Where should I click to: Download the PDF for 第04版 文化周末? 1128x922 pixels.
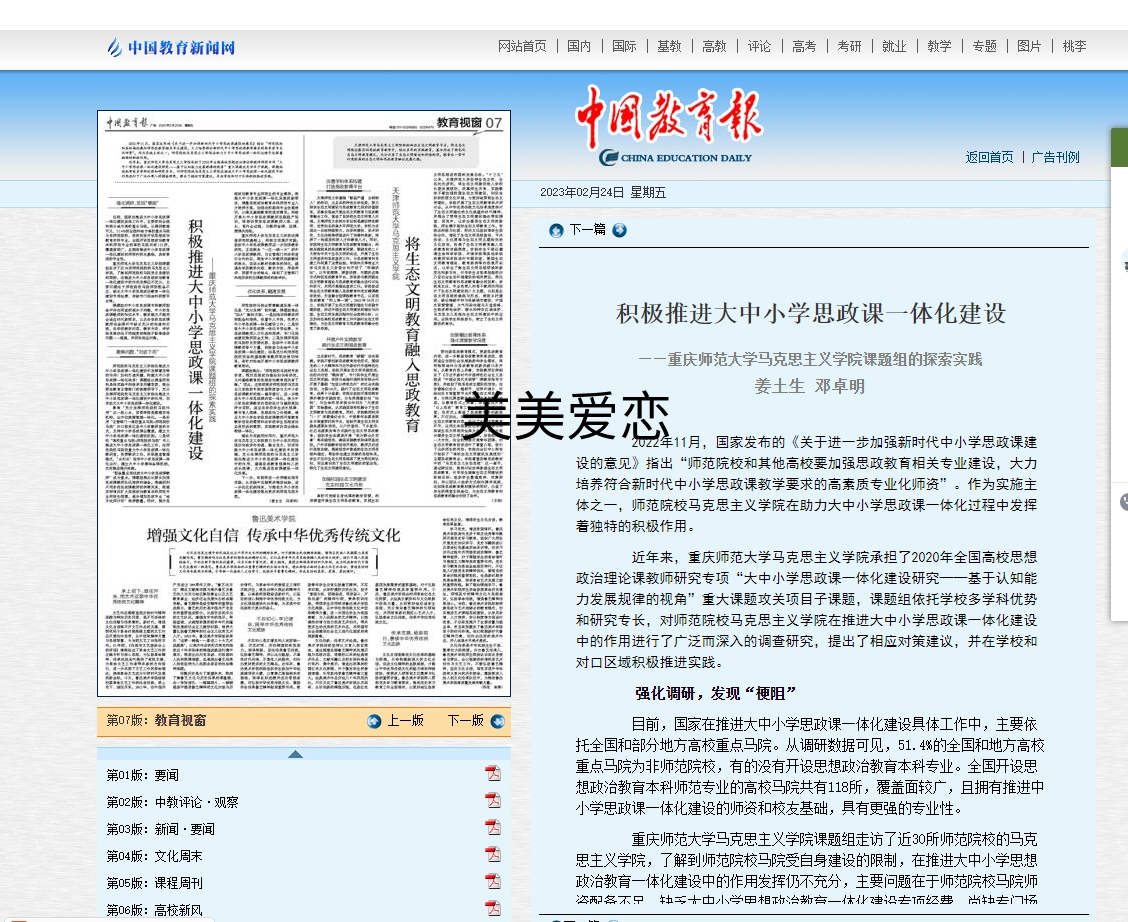pyautogui.click(x=493, y=854)
